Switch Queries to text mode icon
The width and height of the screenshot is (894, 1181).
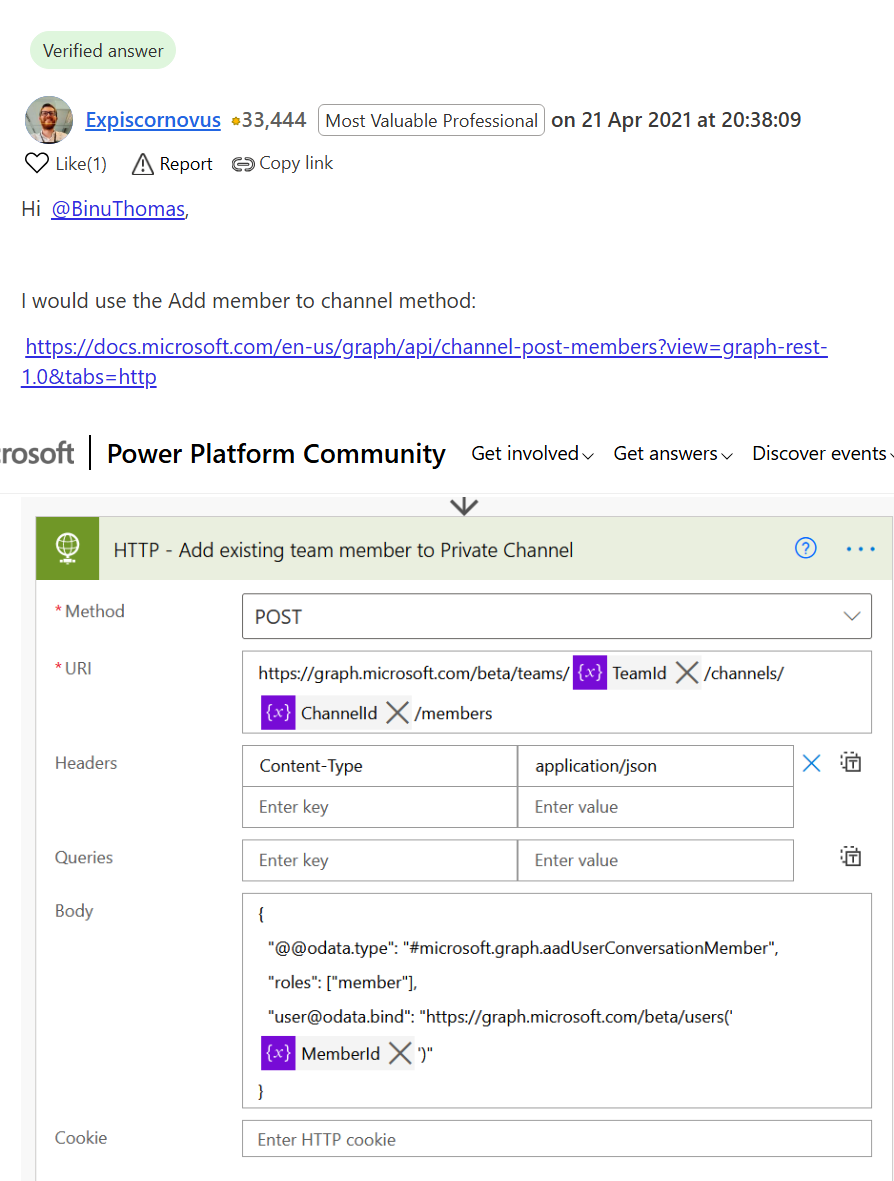(x=851, y=856)
